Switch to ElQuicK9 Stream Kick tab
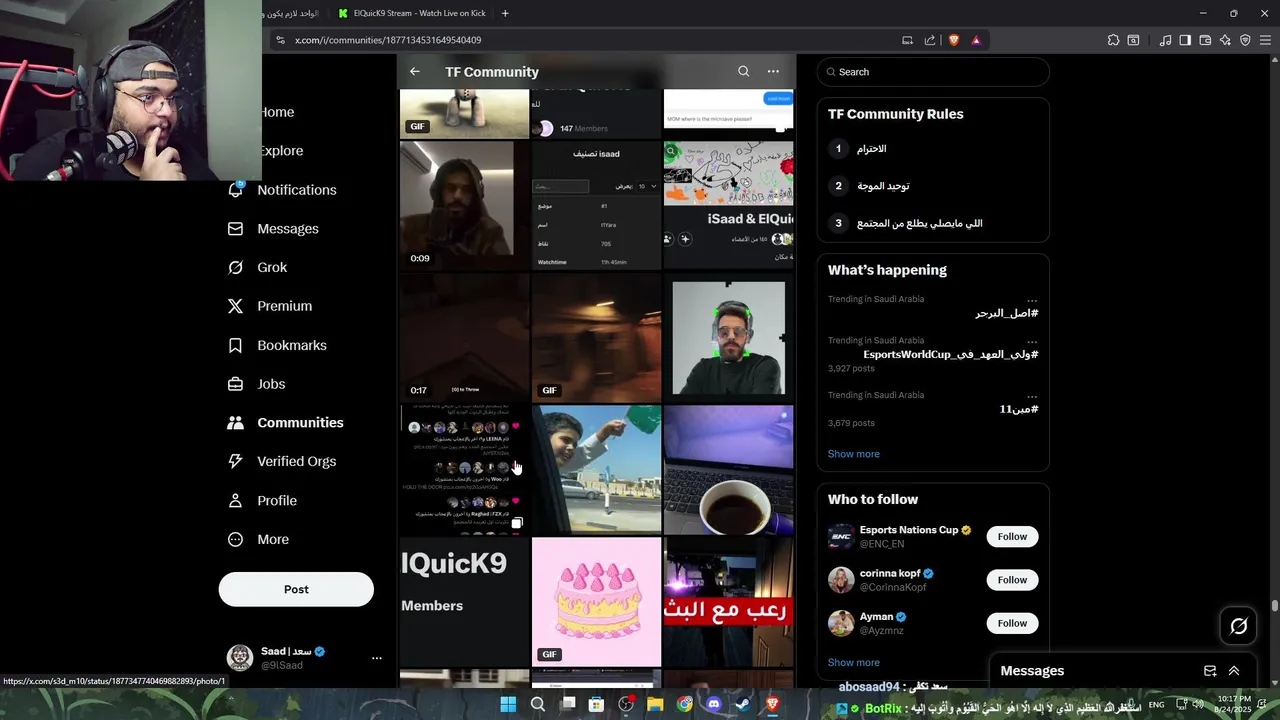 tap(411, 13)
